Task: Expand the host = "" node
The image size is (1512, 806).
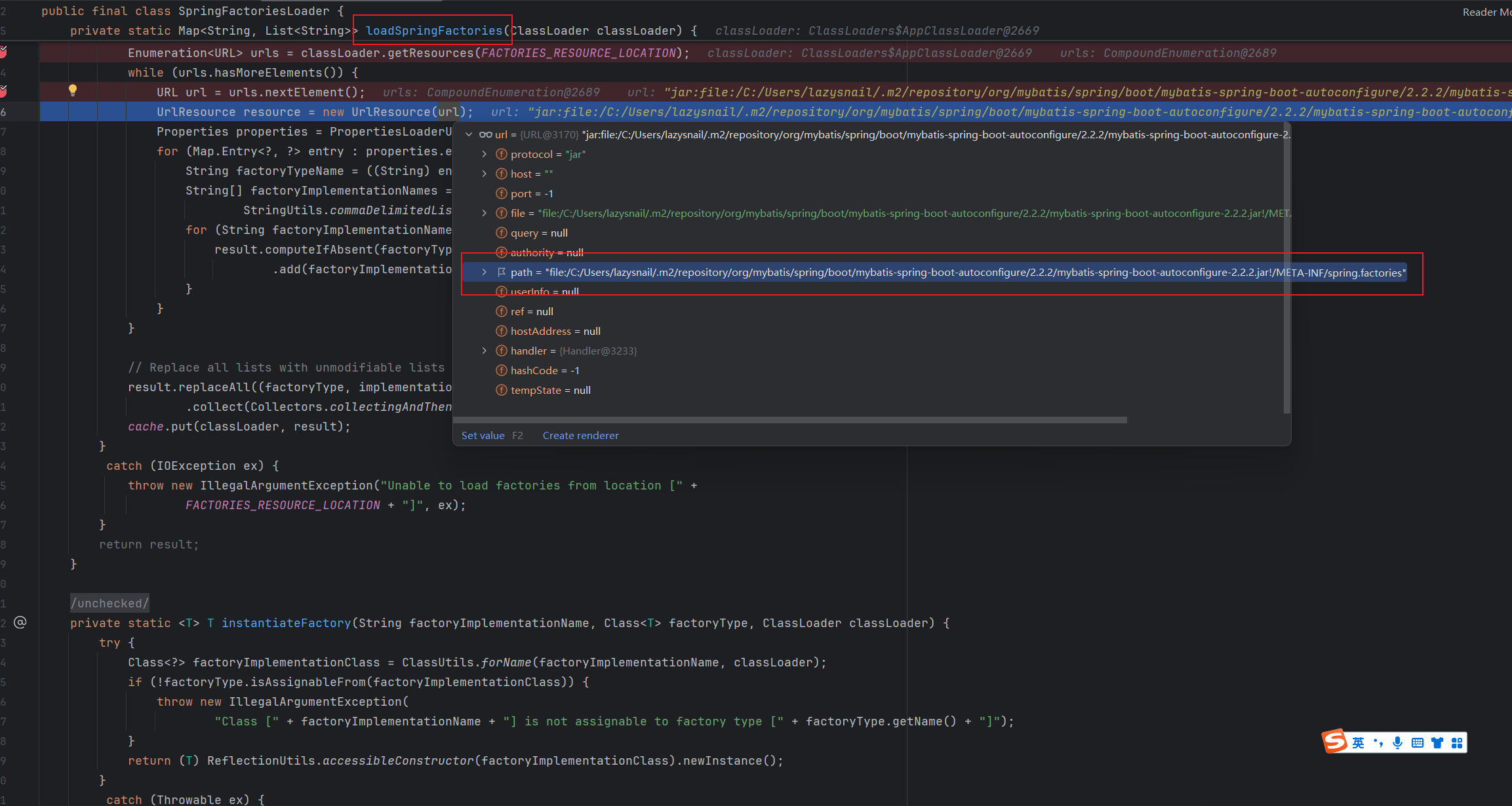Action: (x=485, y=174)
